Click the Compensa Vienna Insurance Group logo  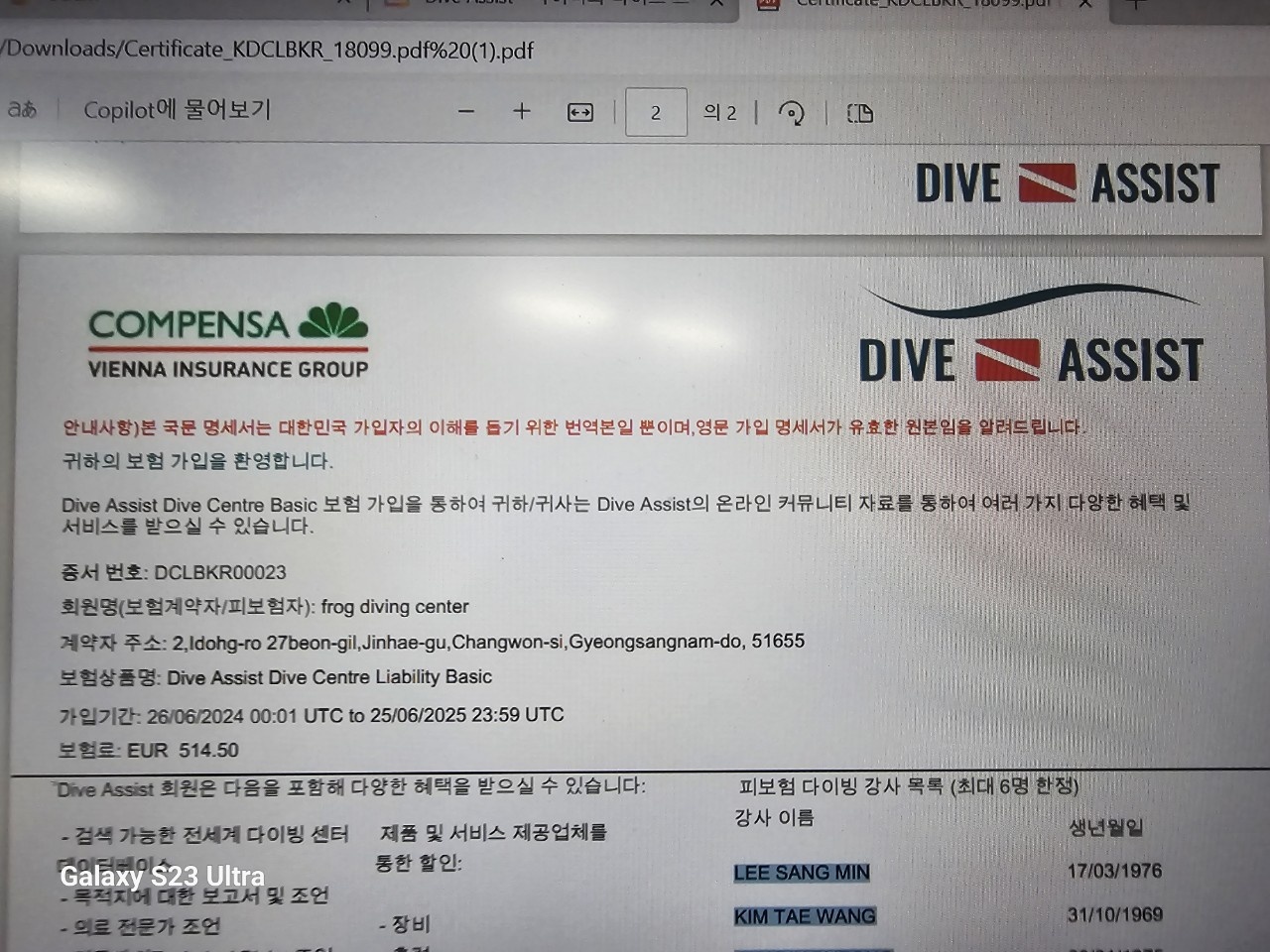coord(228,342)
